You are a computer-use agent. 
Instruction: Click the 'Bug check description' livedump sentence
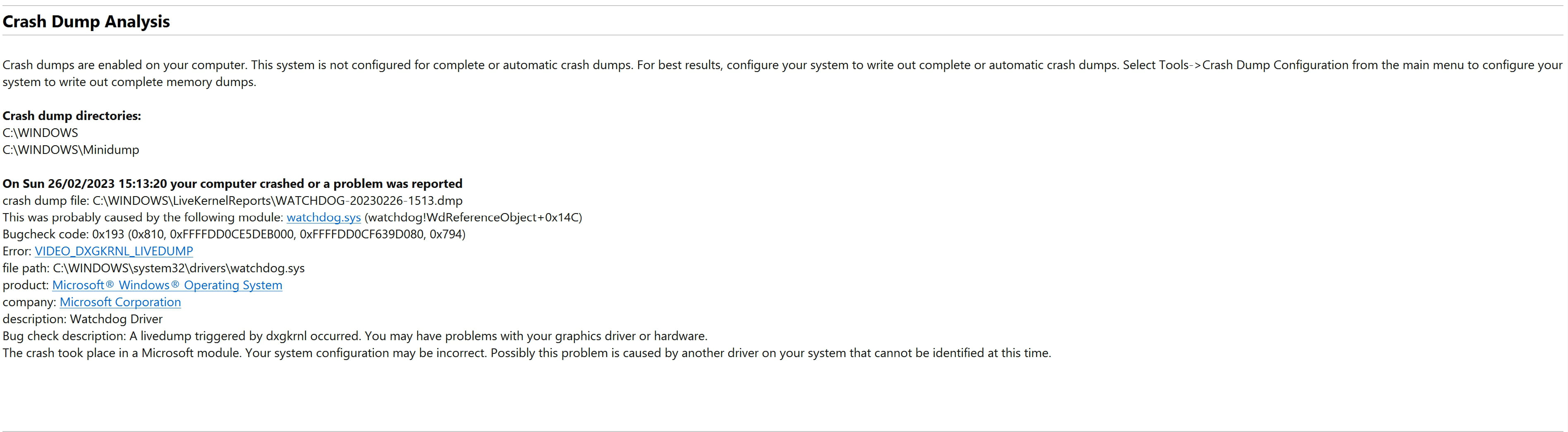tap(355, 336)
